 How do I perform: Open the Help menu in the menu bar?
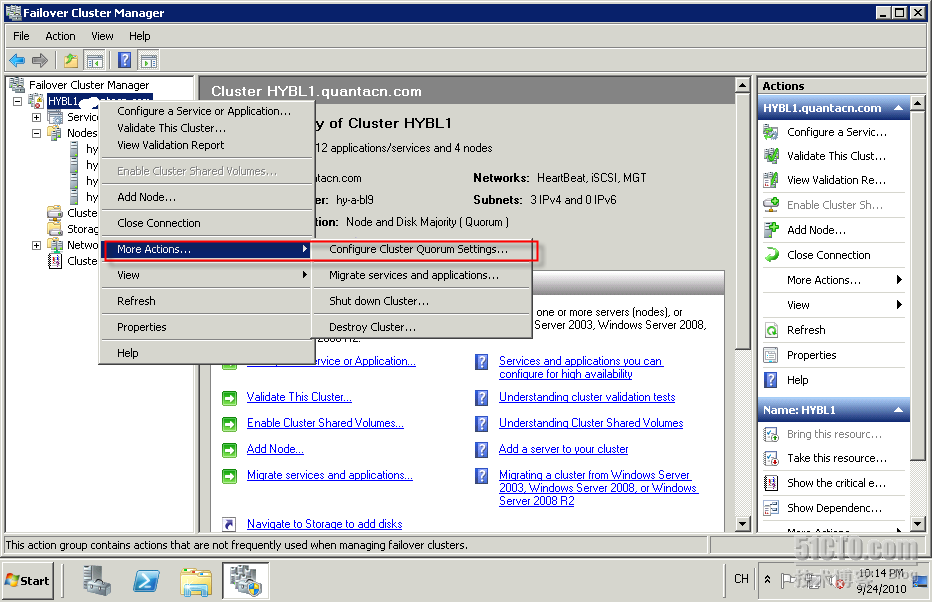(x=140, y=36)
